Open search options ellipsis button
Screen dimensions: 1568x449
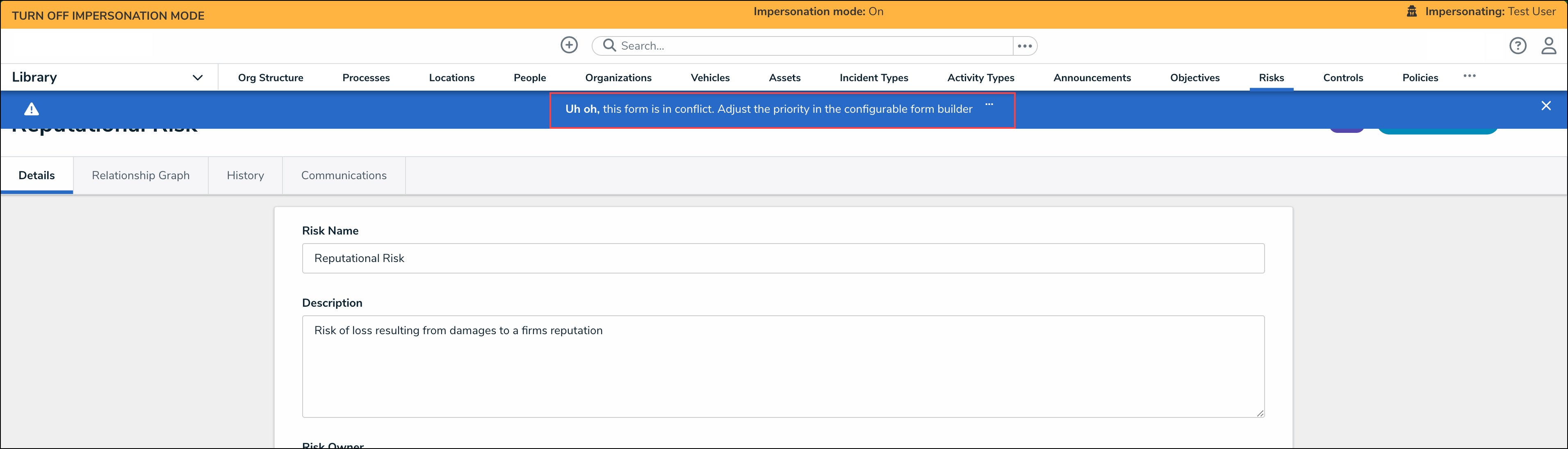click(1024, 46)
